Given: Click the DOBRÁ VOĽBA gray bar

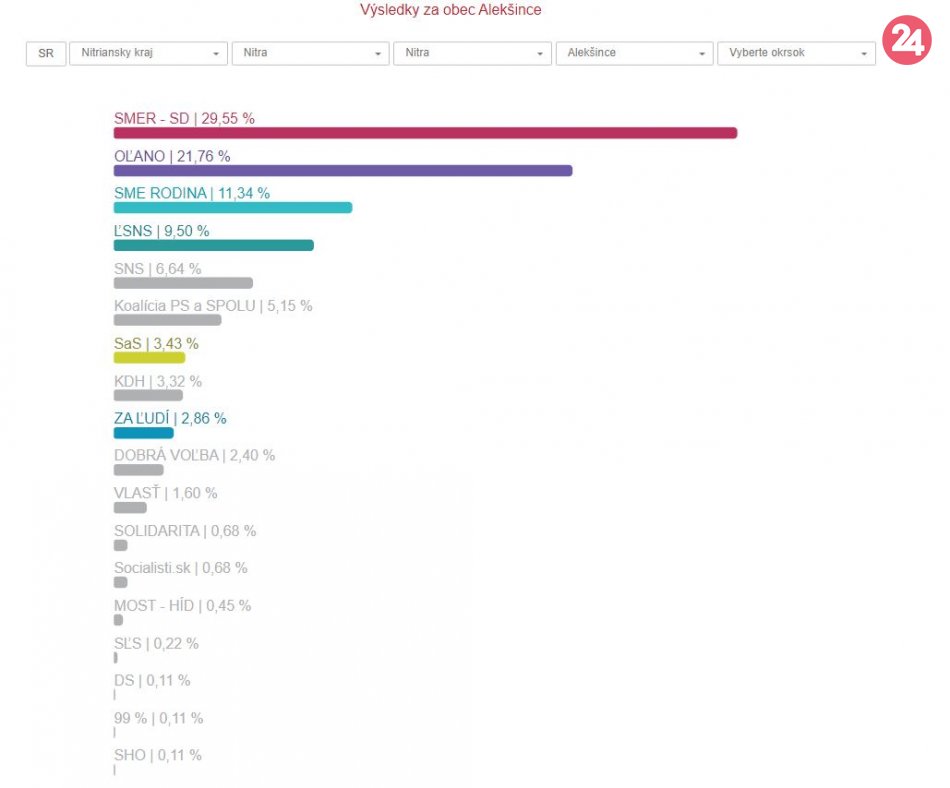Looking at the screenshot, I should pos(139,470).
